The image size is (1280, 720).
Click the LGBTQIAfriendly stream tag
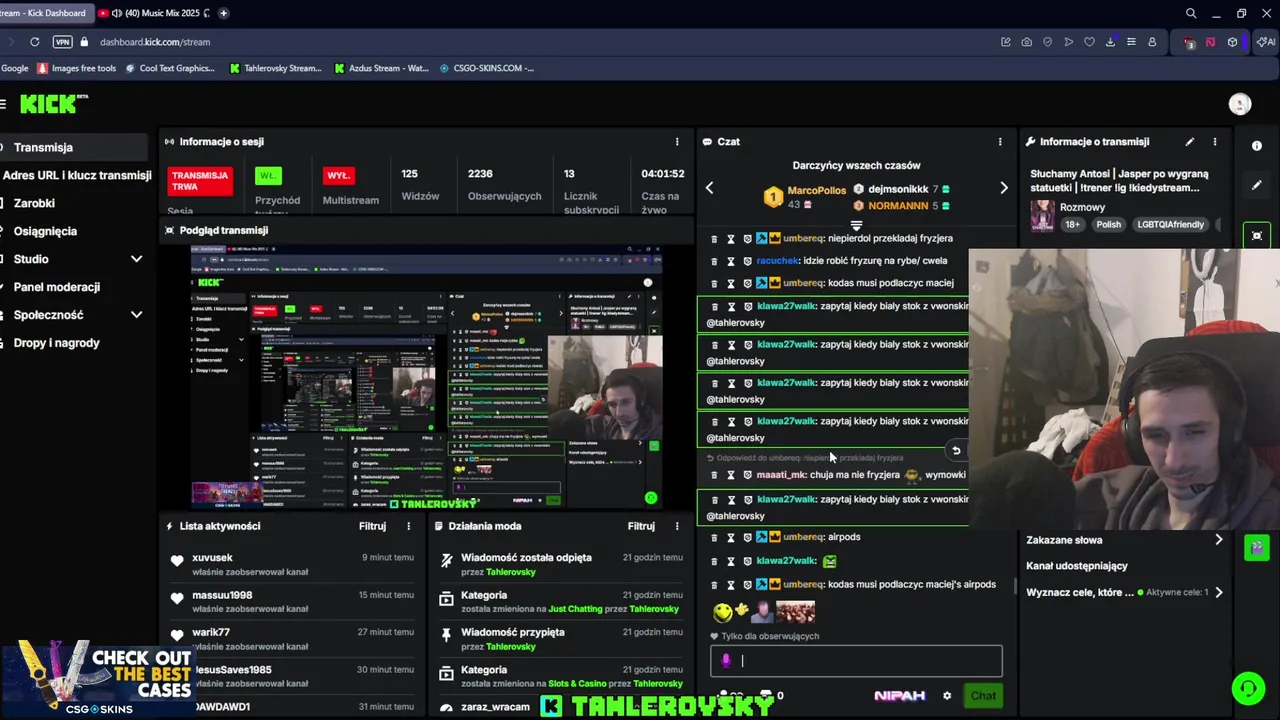[x=1170, y=225]
